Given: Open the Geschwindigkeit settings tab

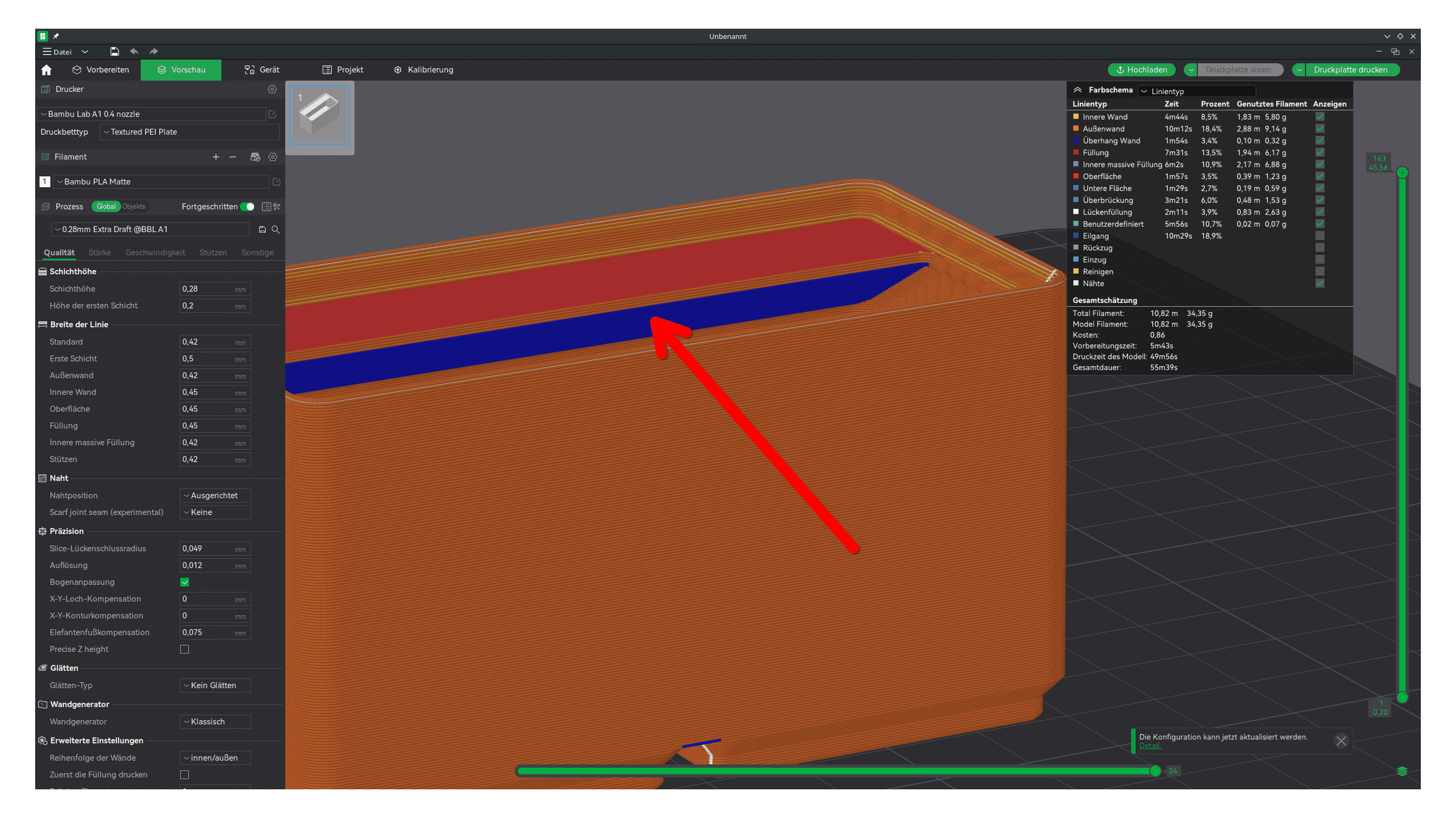Looking at the screenshot, I should click(155, 252).
